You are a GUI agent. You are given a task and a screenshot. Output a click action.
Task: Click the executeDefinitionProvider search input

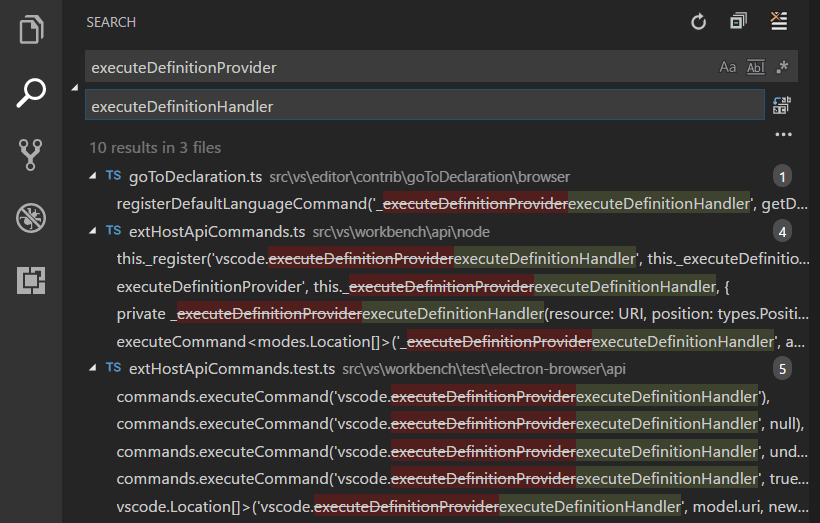coord(400,68)
